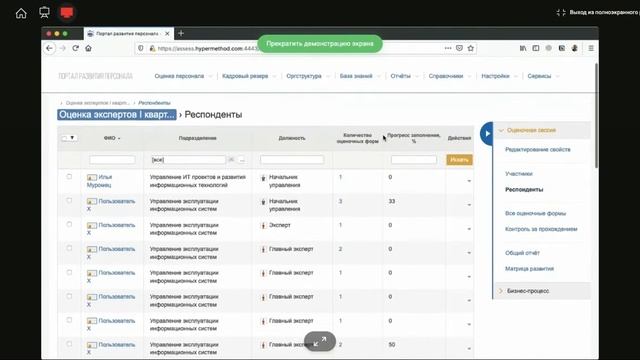Click the Подразделение filter field

[x=188, y=160]
